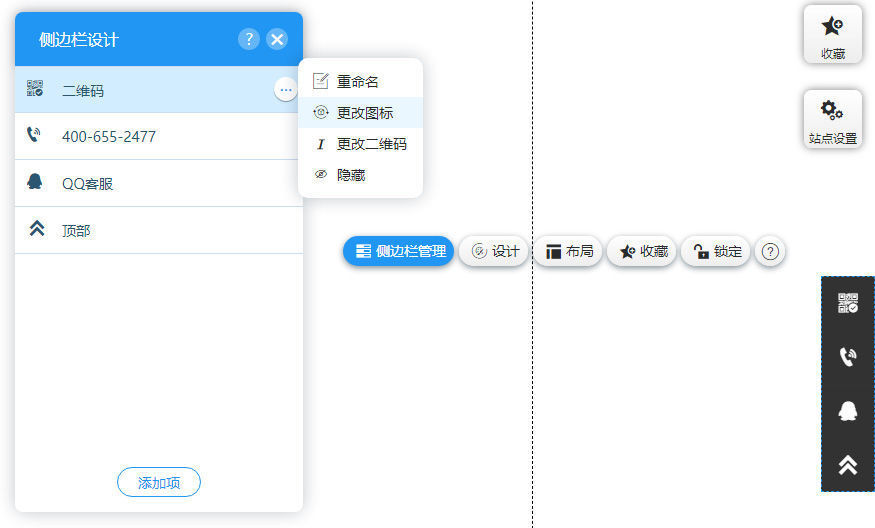The width and height of the screenshot is (875, 528).
Task: Open 设计 from the floating toolbar
Action: coord(494,251)
